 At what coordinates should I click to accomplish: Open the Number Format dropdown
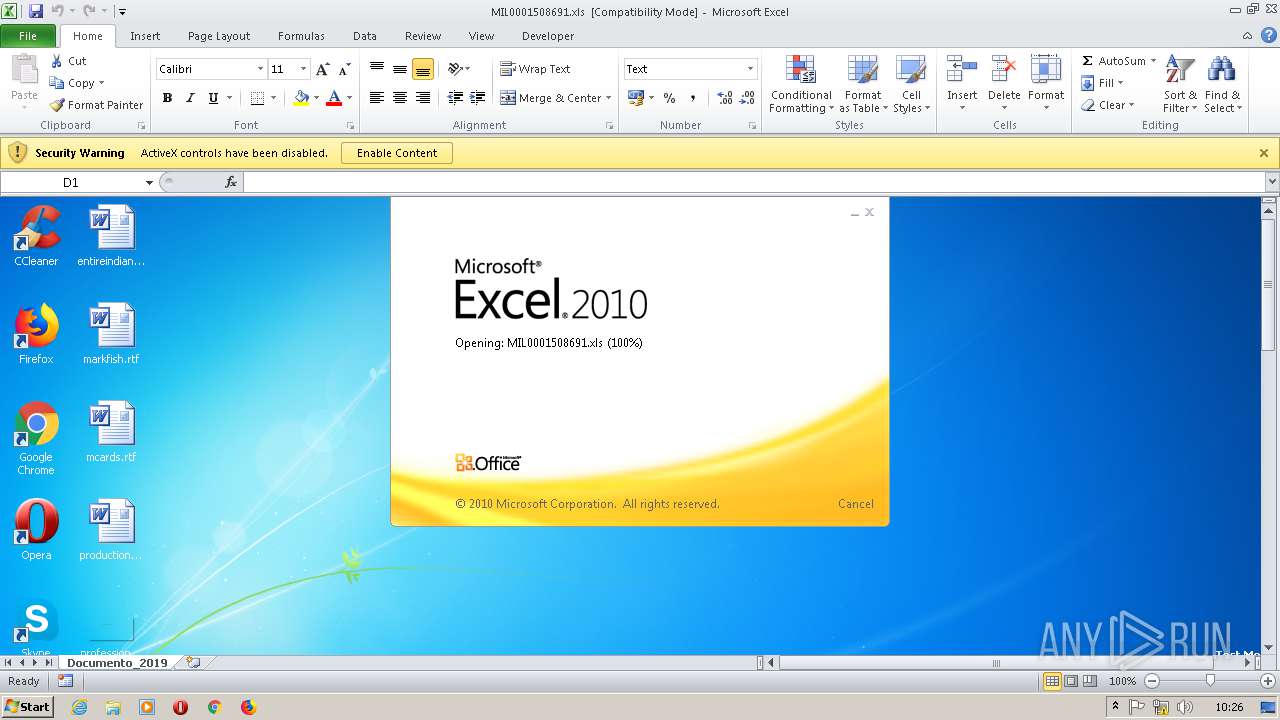point(750,69)
